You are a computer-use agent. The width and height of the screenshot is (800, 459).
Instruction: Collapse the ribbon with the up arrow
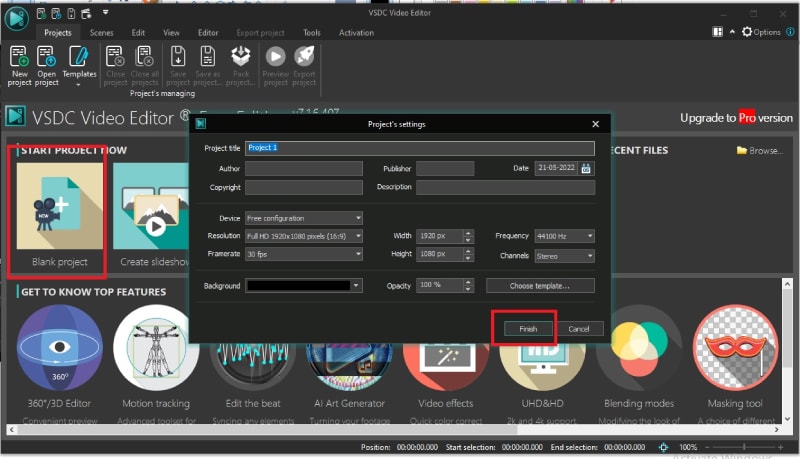point(732,32)
